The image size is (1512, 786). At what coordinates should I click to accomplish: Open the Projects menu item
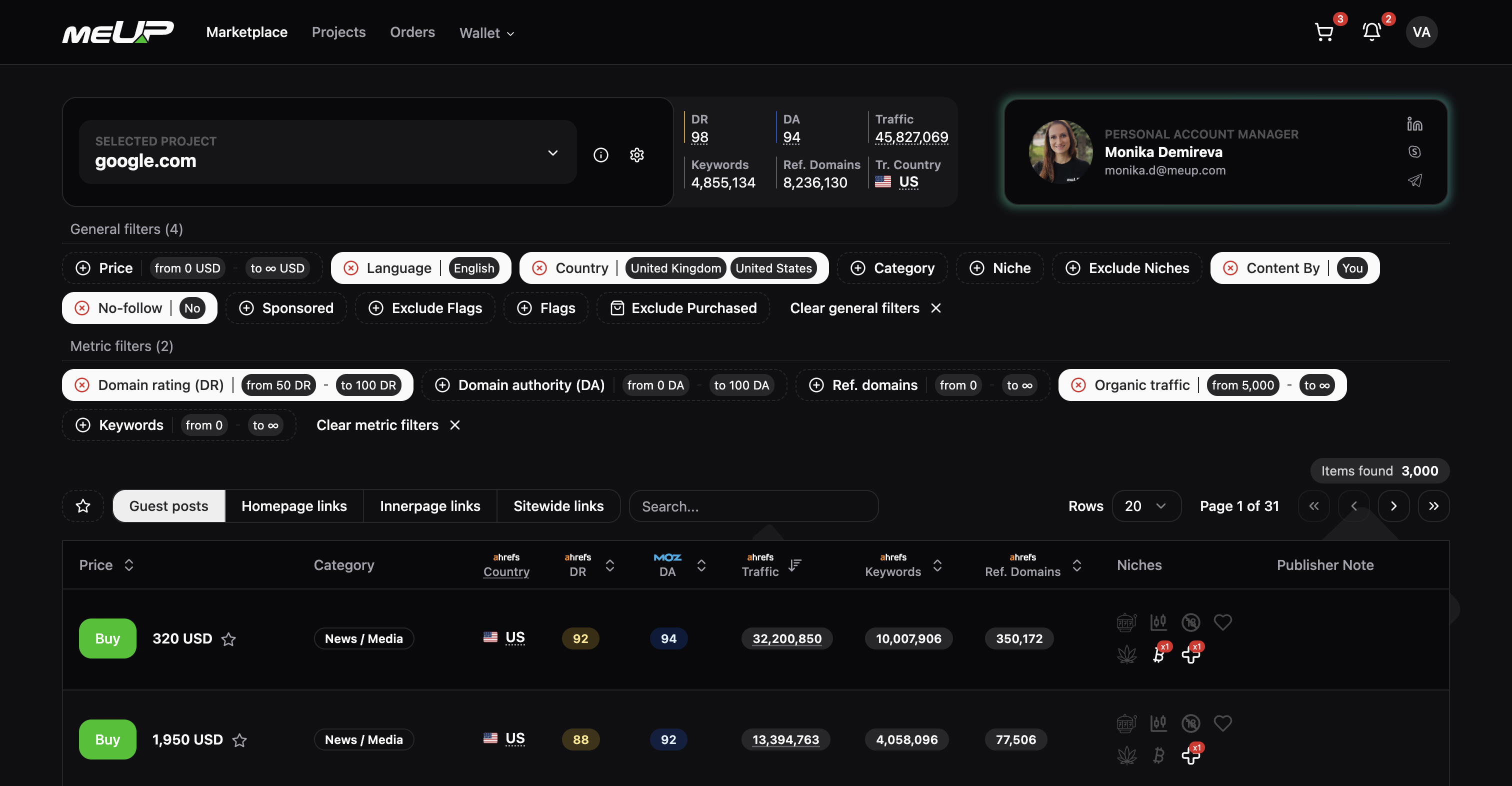click(338, 32)
